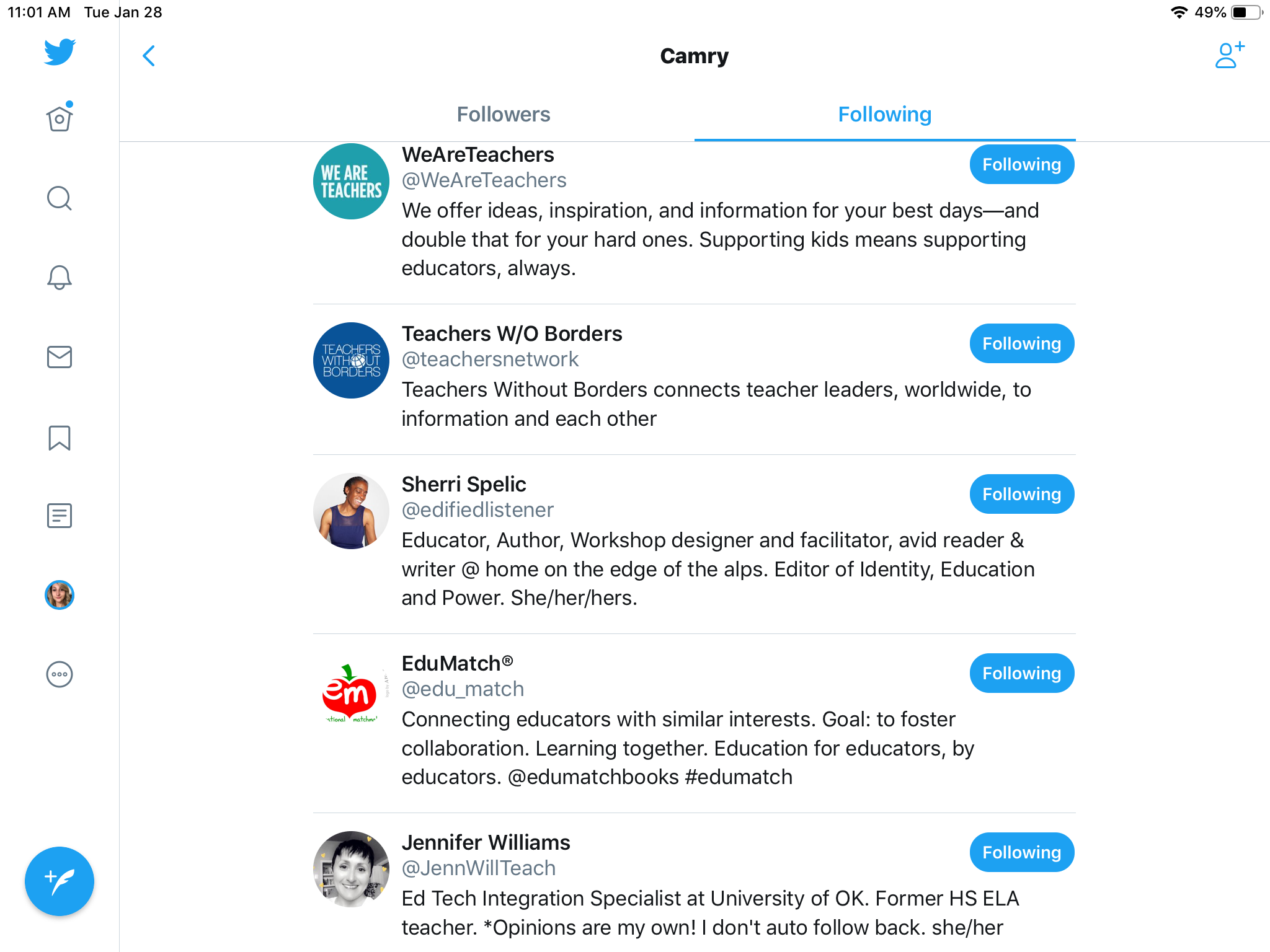Tap the compose tweet button
This screenshot has height=952, width=1270.
[x=60, y=881]
